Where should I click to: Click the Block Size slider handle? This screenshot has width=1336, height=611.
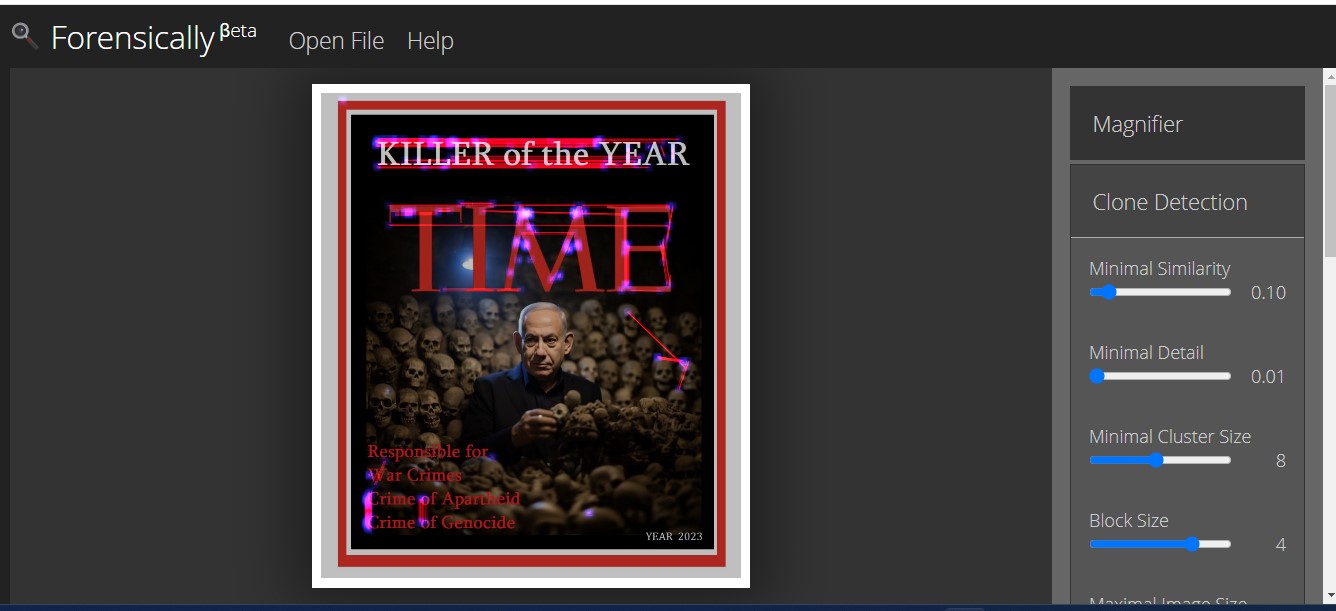click(x=1193, y=544)
